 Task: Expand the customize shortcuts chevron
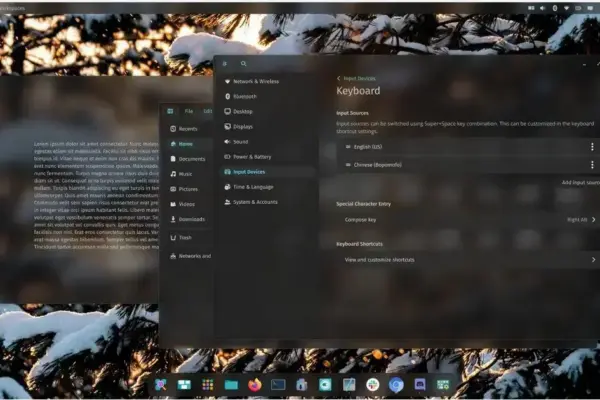point(593,260)
